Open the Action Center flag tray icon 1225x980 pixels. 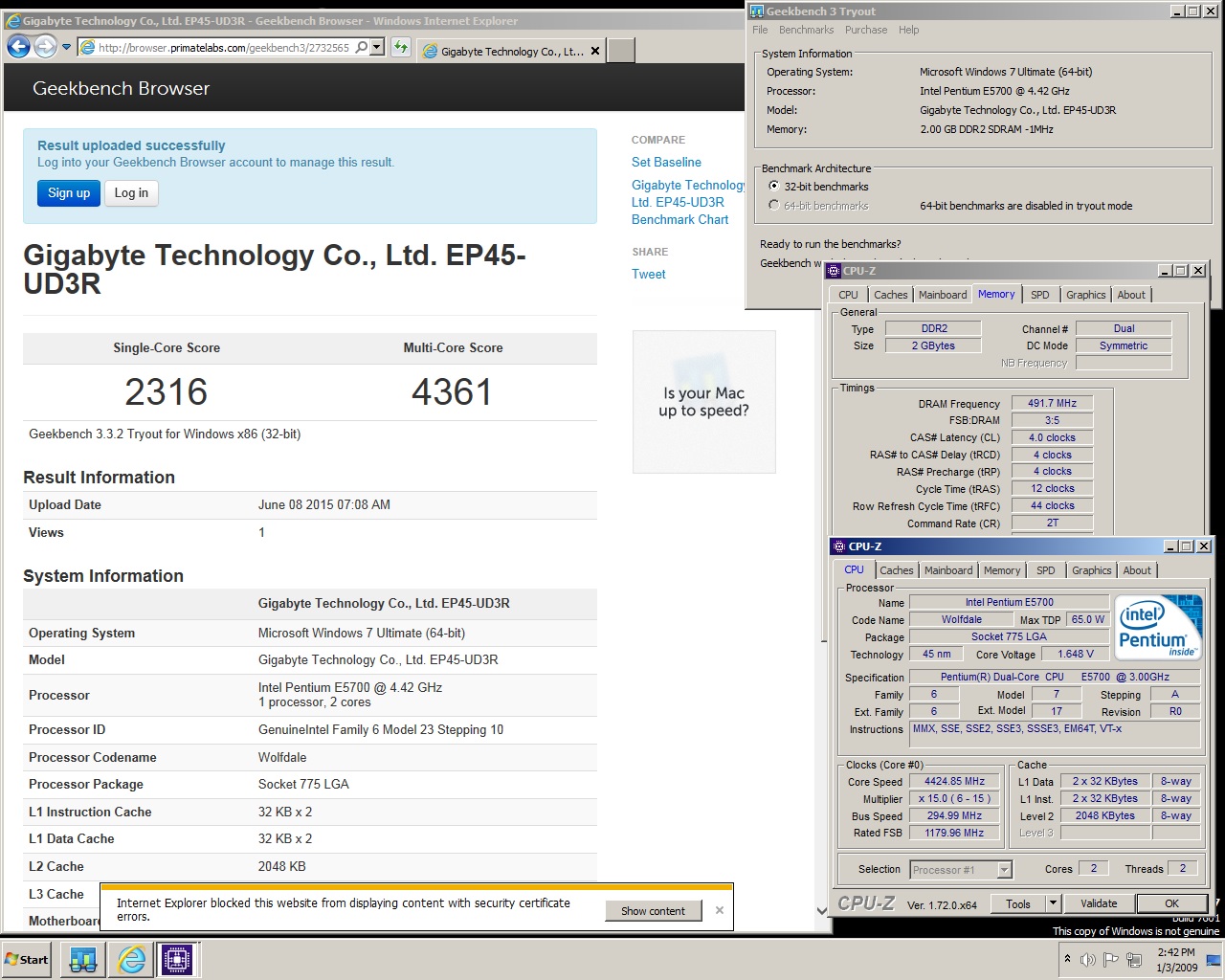(1111, 959)
